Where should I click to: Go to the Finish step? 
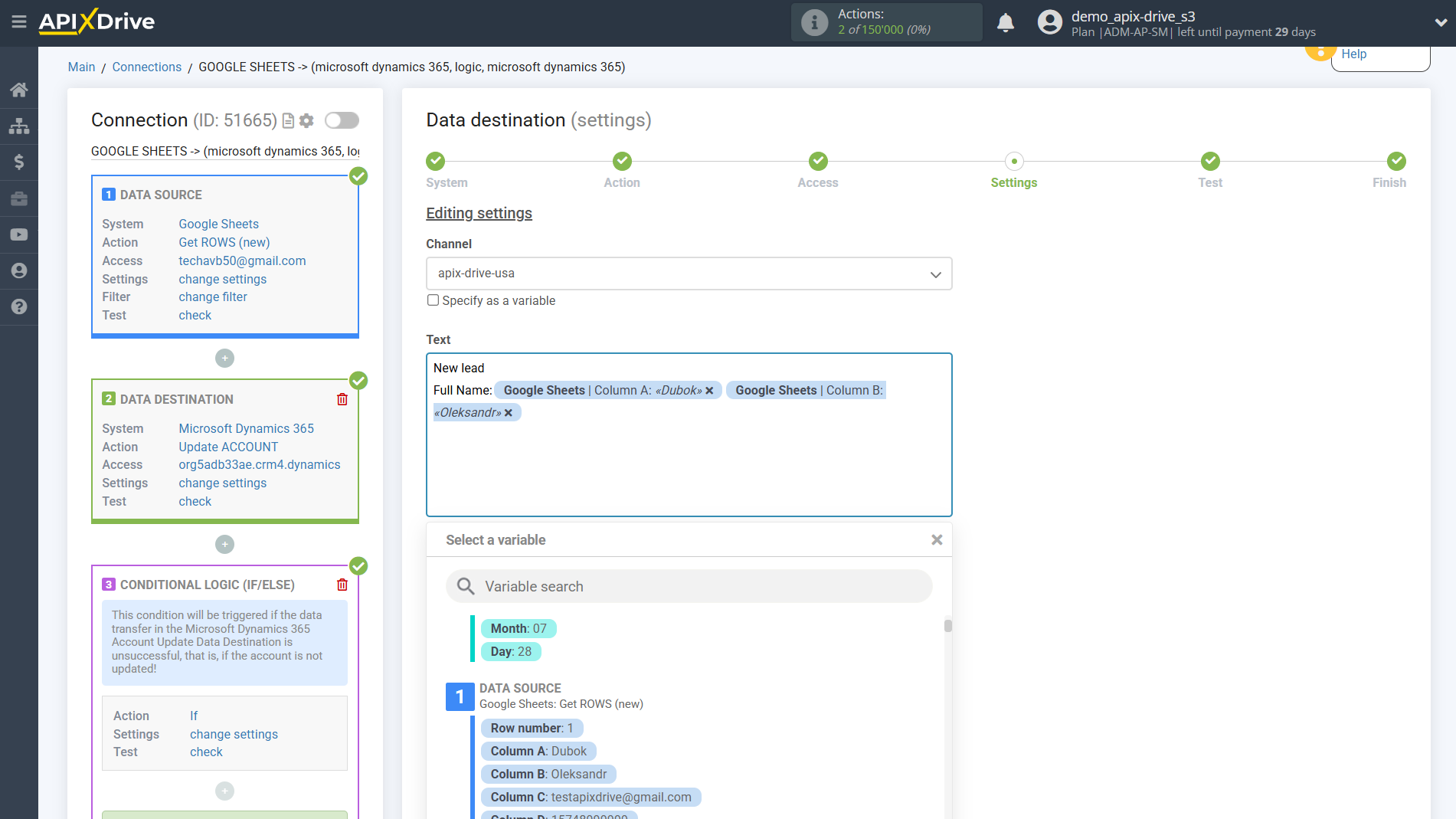(1396, 161)
